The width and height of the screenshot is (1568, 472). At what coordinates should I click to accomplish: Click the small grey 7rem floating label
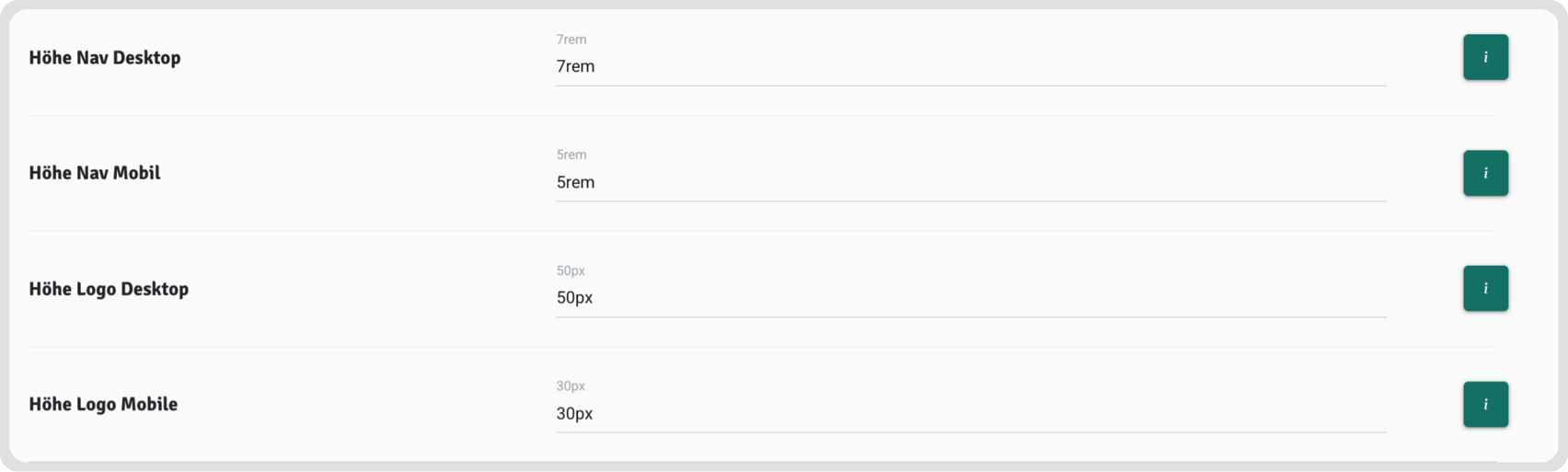coord(571,40)
